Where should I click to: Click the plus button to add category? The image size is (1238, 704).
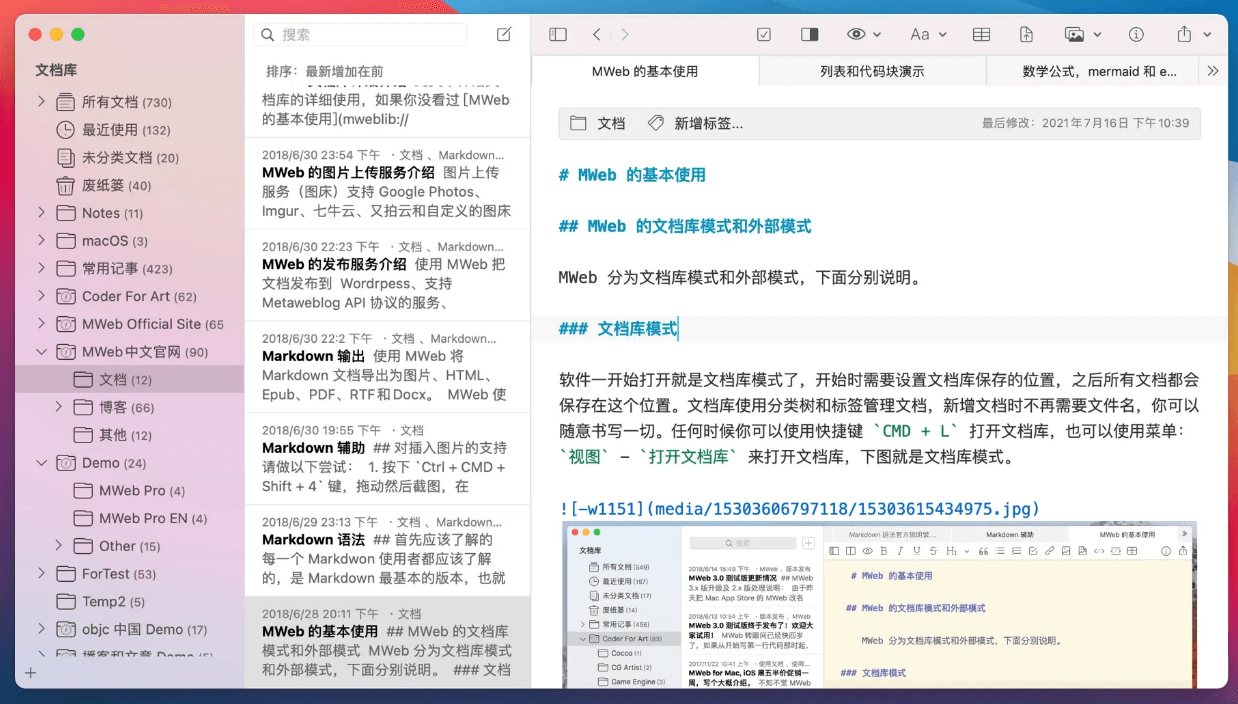[x=30, y=673]
